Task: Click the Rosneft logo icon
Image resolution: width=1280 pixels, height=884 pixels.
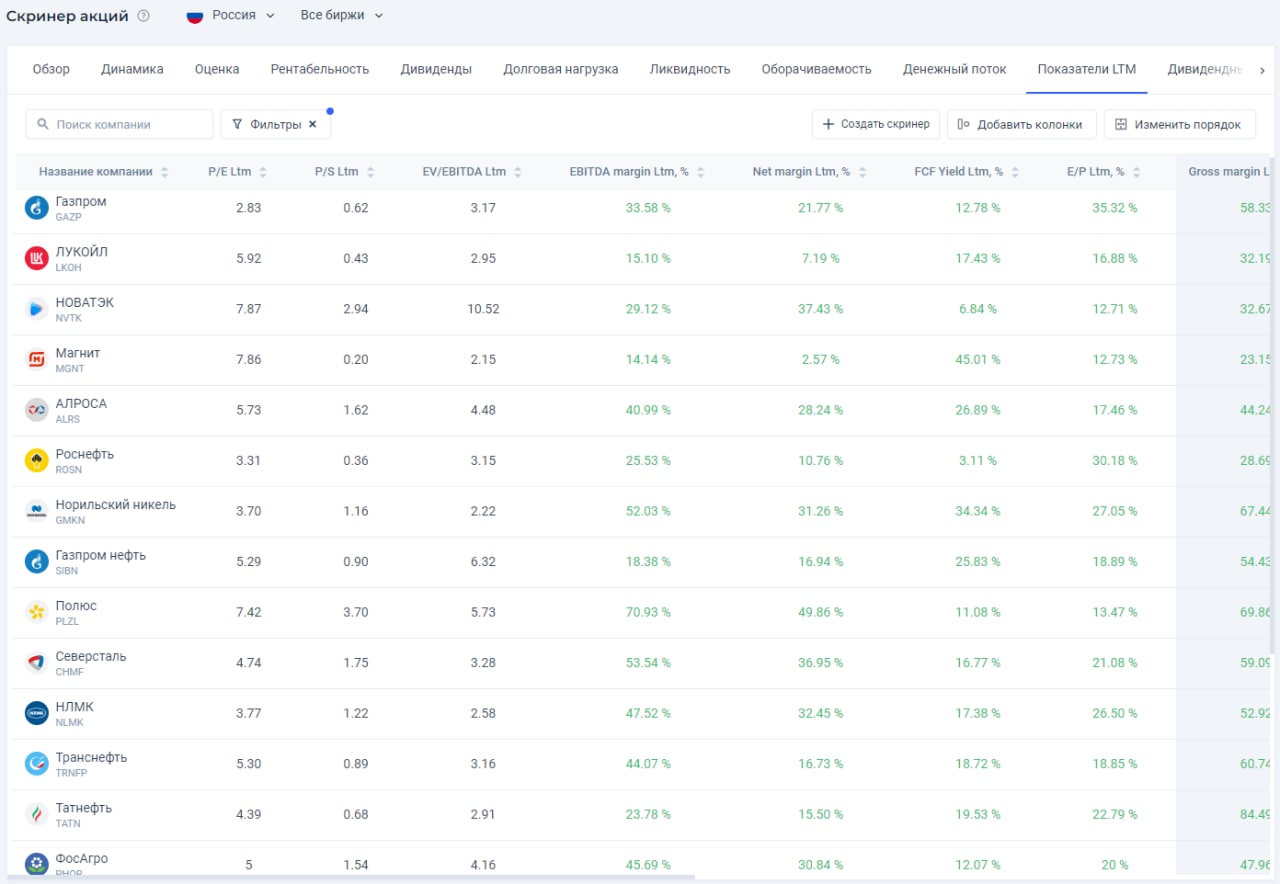Action: [37, 460]
